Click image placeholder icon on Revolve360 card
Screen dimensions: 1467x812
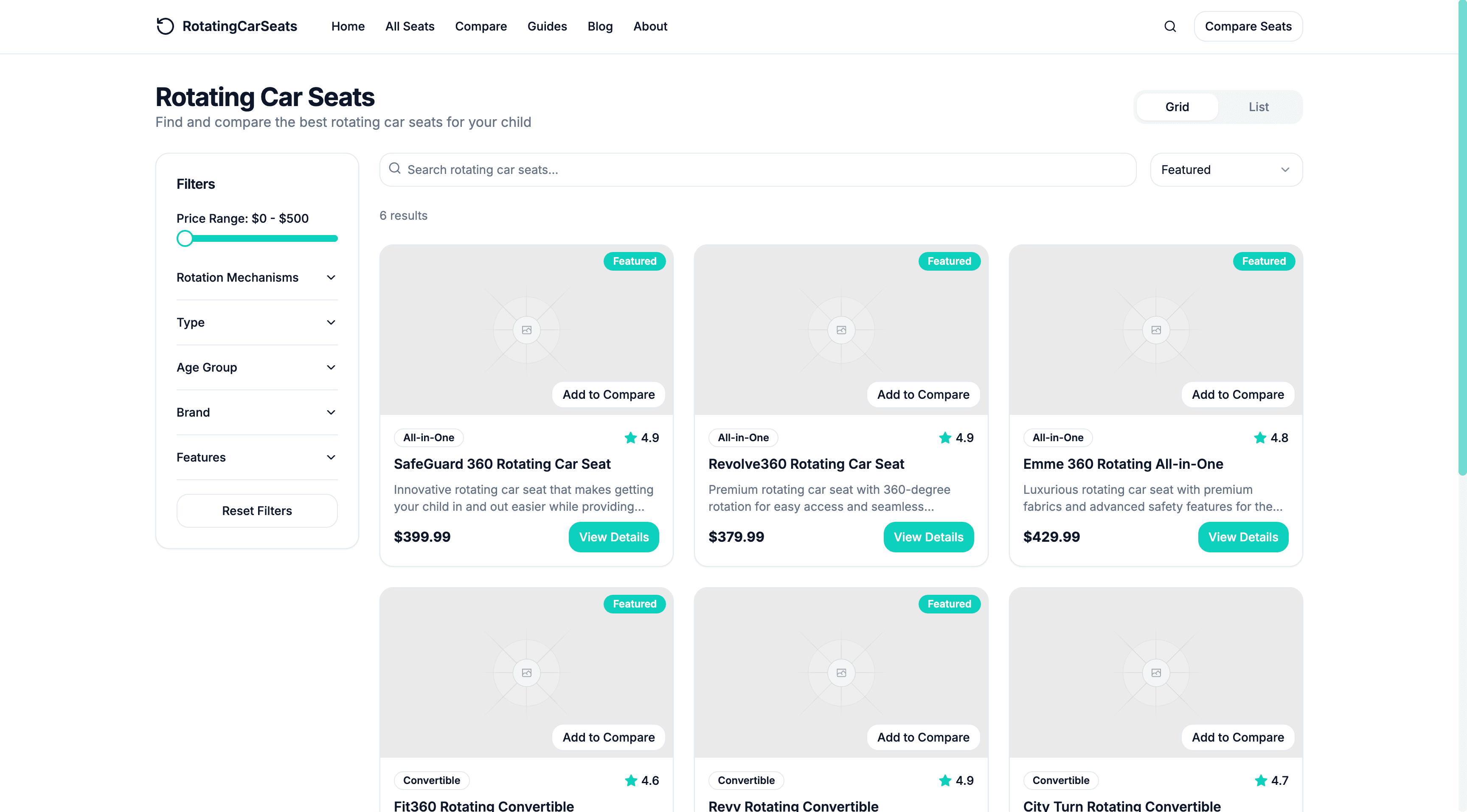[841, 330]
